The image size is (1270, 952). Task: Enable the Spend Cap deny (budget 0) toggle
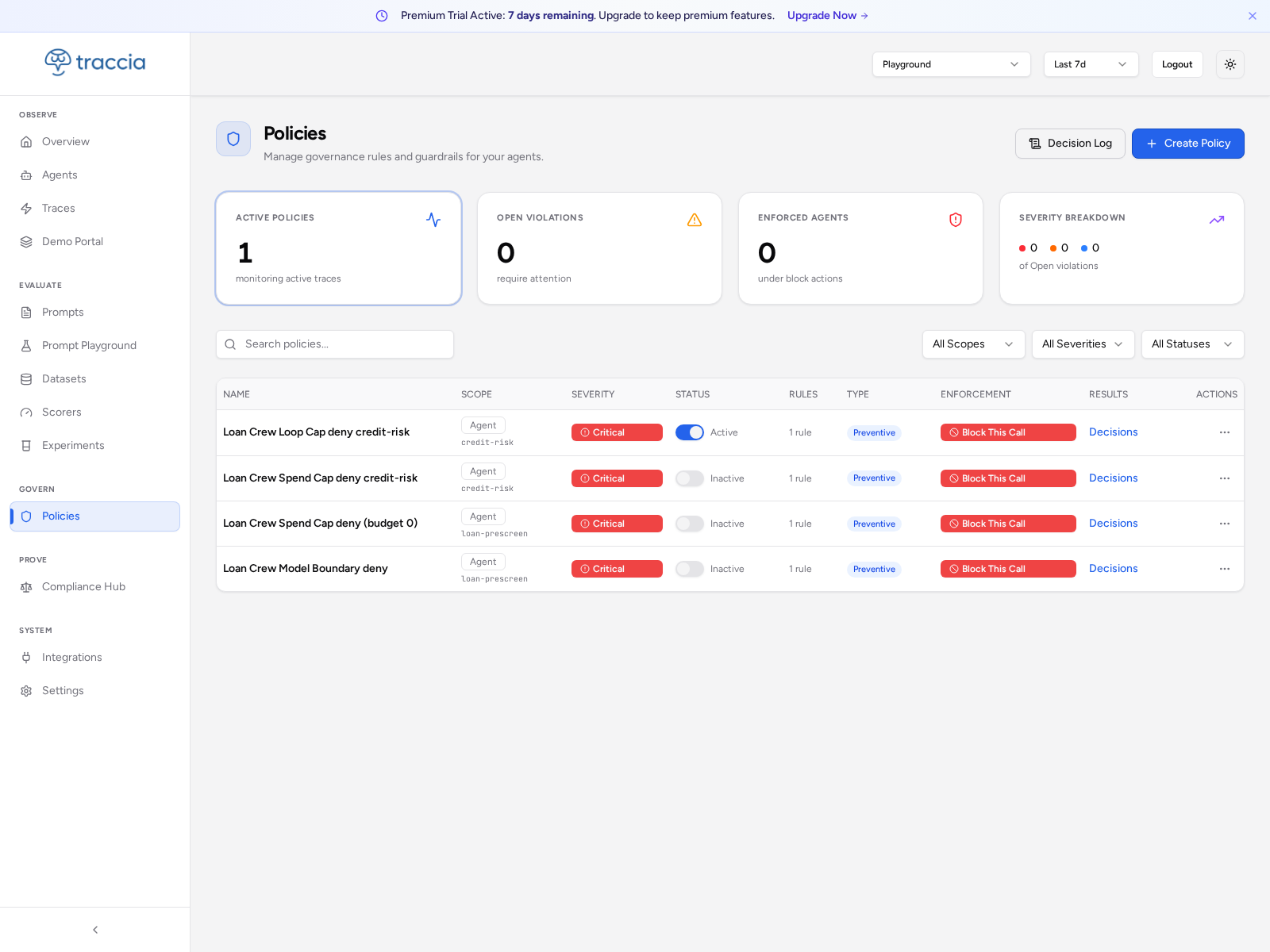coord(690,524)
